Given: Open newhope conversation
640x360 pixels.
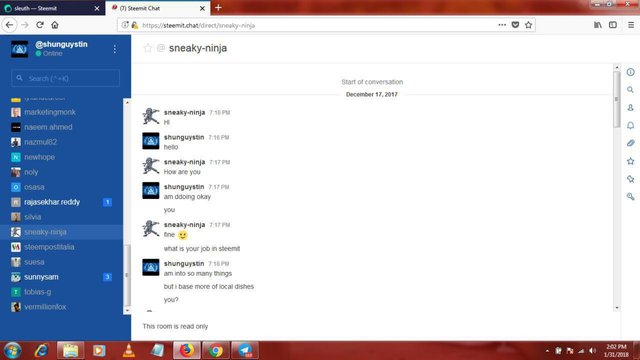Looking at the screenshot, I should [x=61, y=157].
